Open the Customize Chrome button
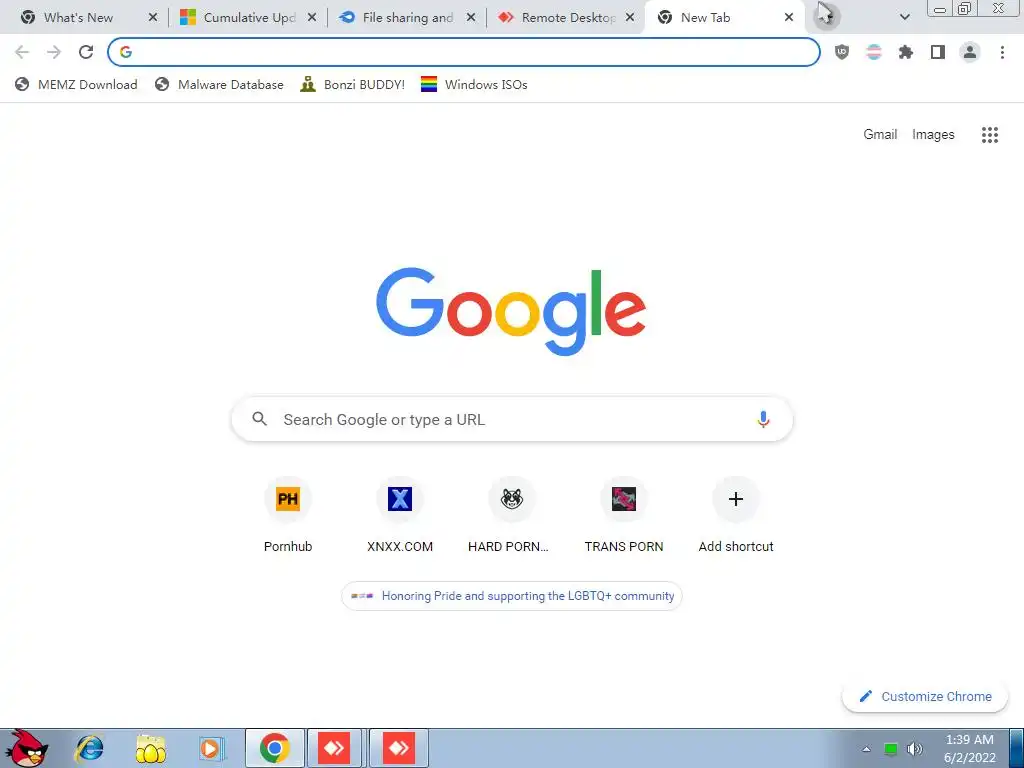 925,696
